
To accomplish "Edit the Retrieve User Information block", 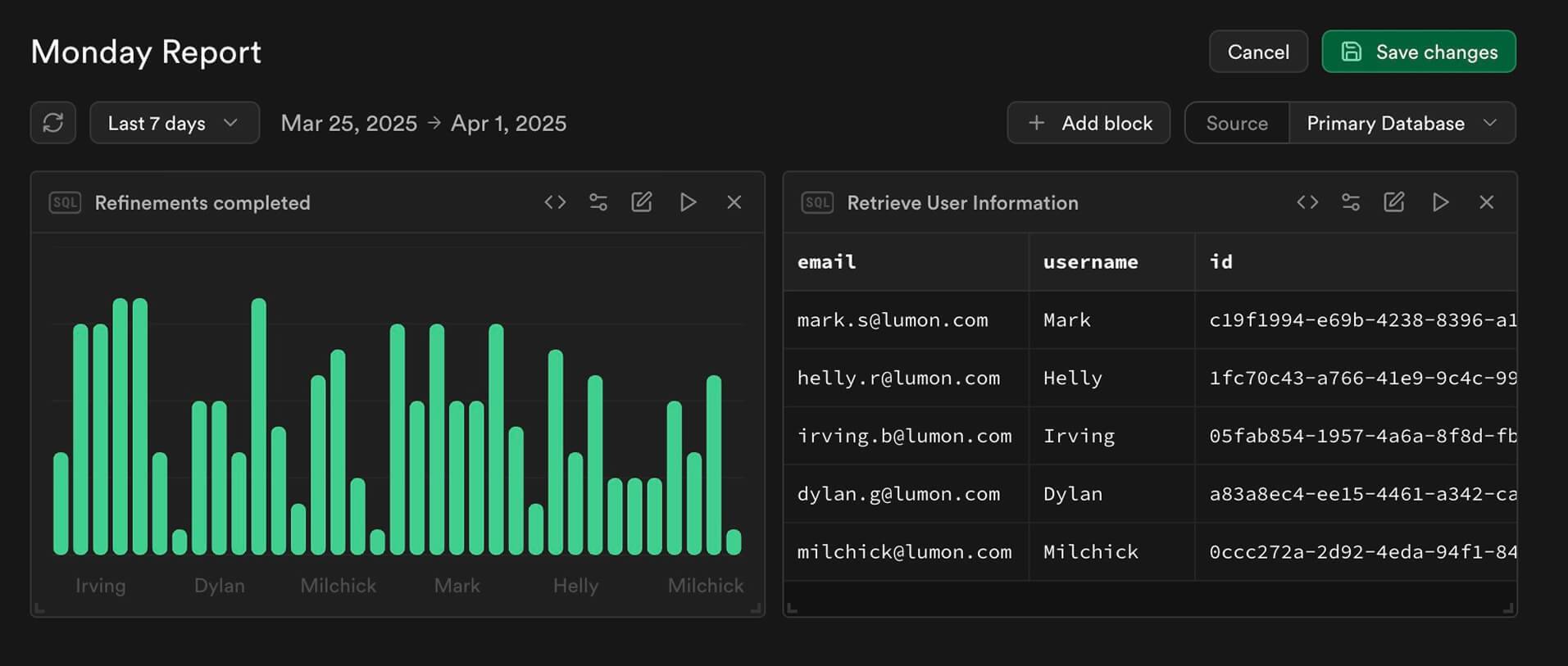I will 1394,202.
